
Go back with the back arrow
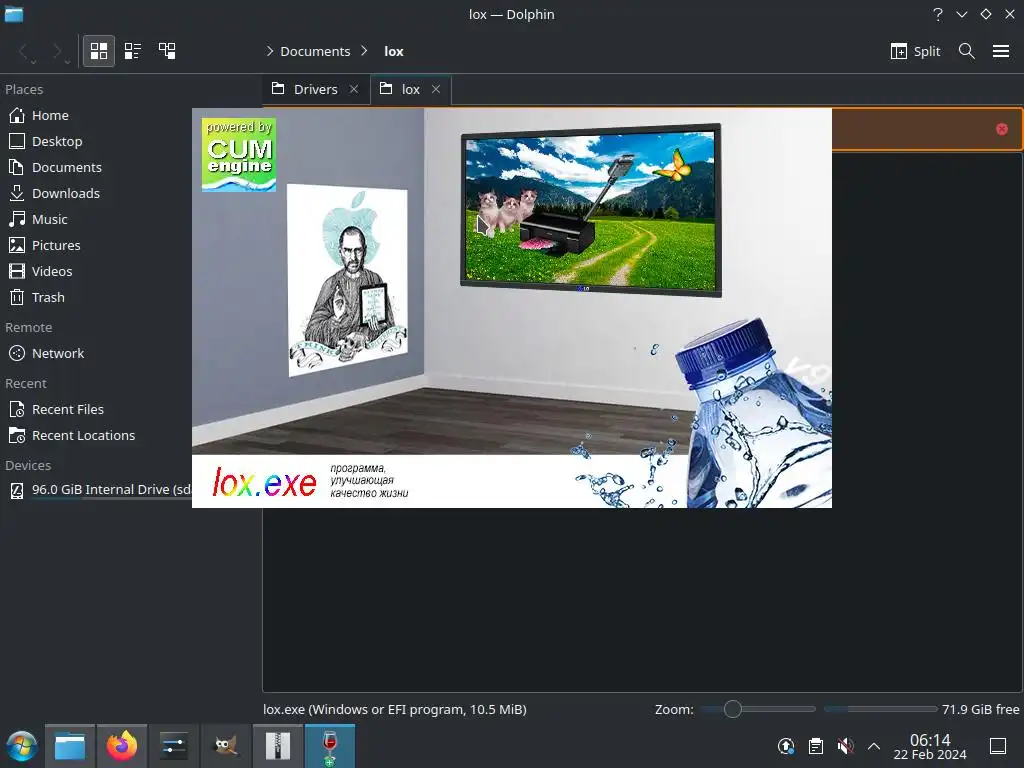(x=24, y=51)
